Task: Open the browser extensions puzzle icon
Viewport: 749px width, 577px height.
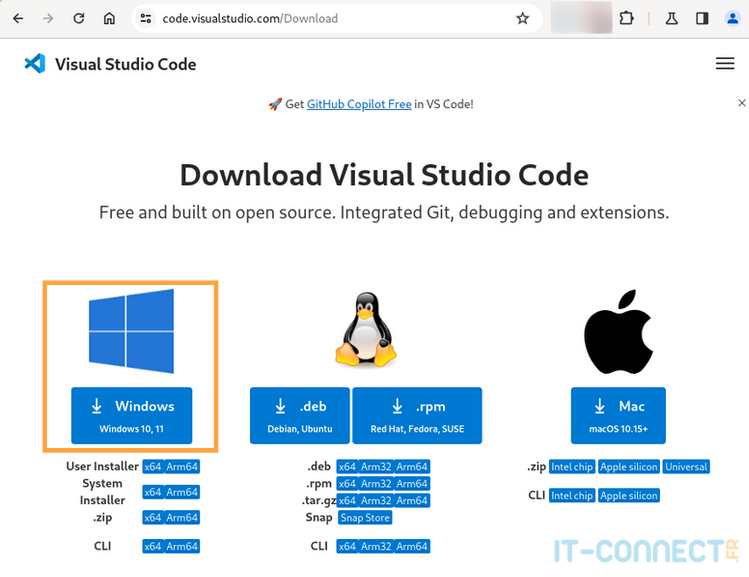Action: (627, 18)
